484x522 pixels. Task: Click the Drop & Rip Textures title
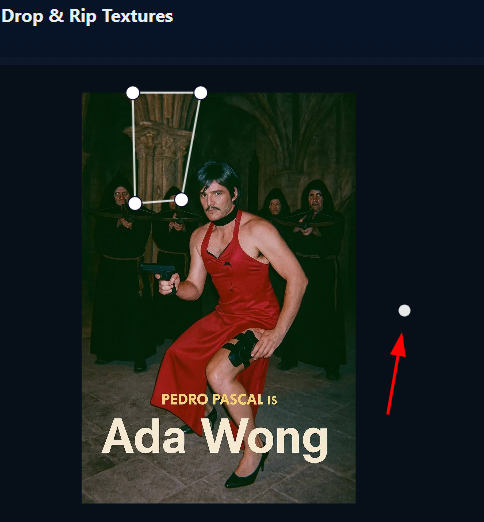point(87,16)
